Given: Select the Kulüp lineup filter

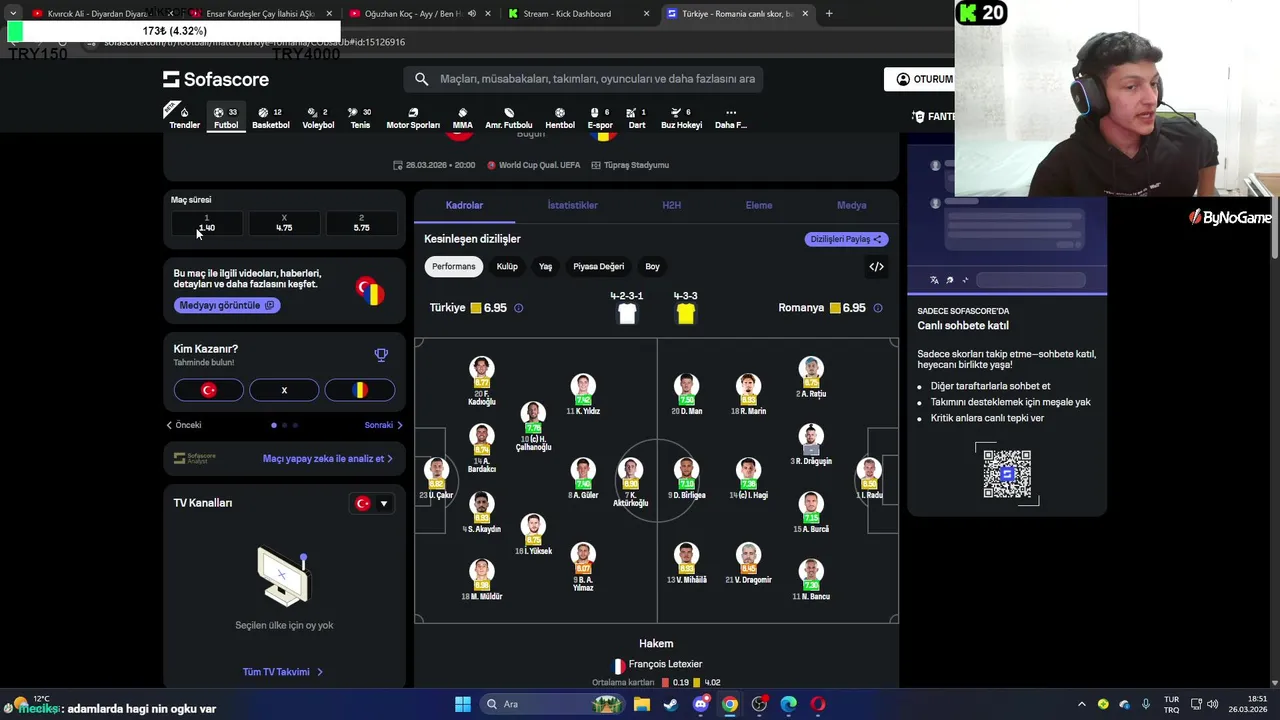Looking at the screenshot, I should (x=507, y=266).
